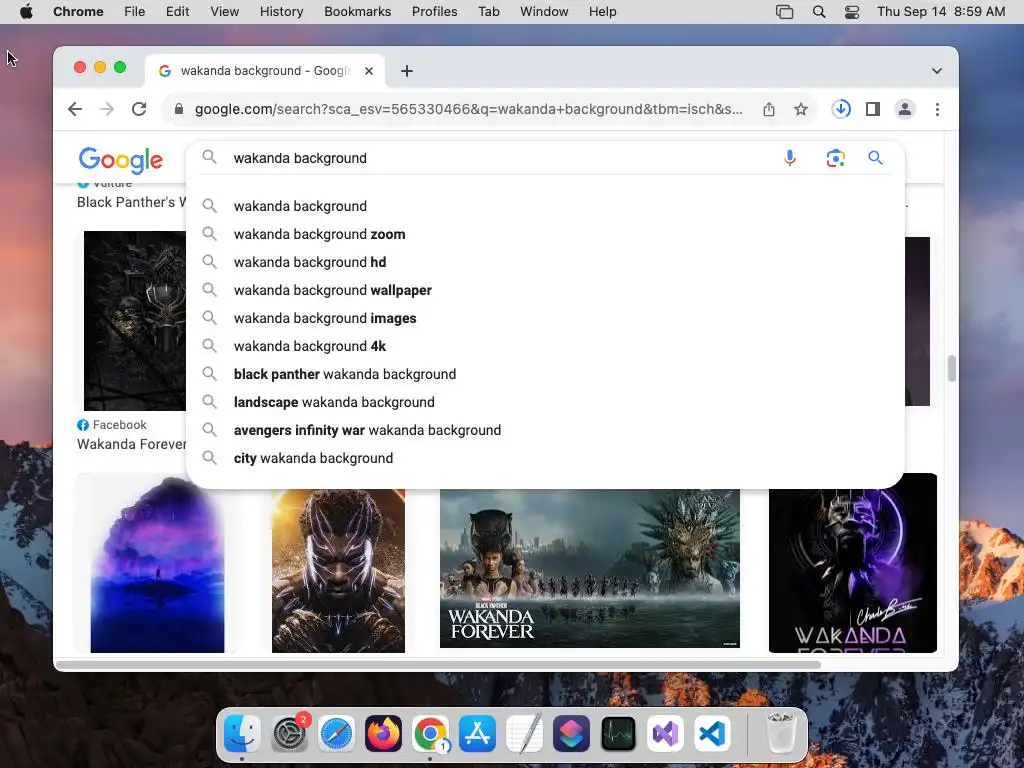
Task: Open the Bookmarks menu
Action: point(357,12)
